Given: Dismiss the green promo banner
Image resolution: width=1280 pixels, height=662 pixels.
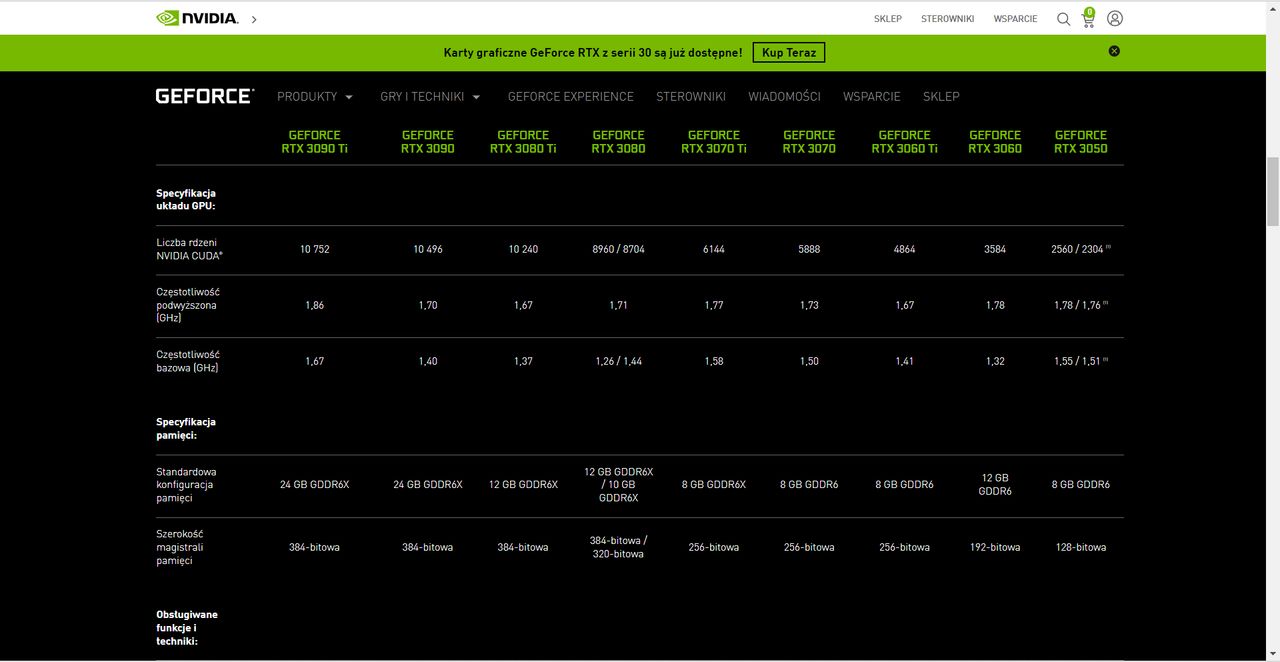Looking at the screenshot, I should (1114, 51).
